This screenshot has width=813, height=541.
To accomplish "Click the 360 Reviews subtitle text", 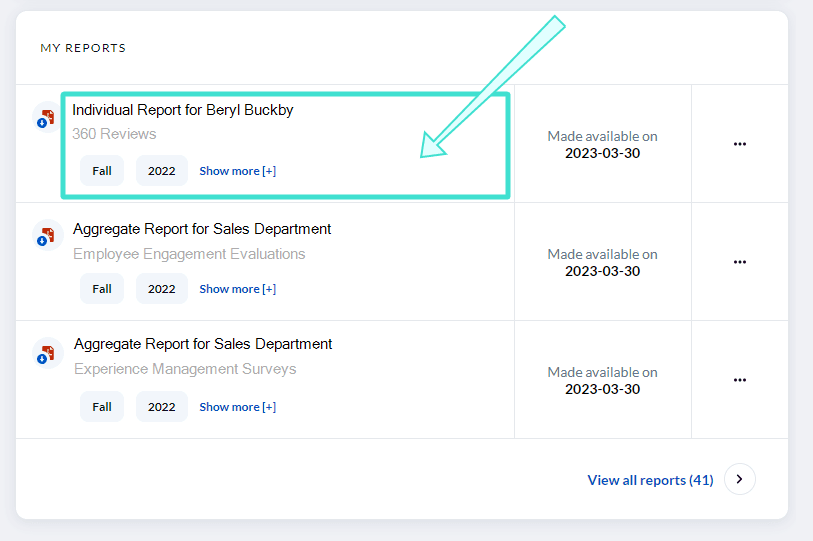I will tap(114, 134).
